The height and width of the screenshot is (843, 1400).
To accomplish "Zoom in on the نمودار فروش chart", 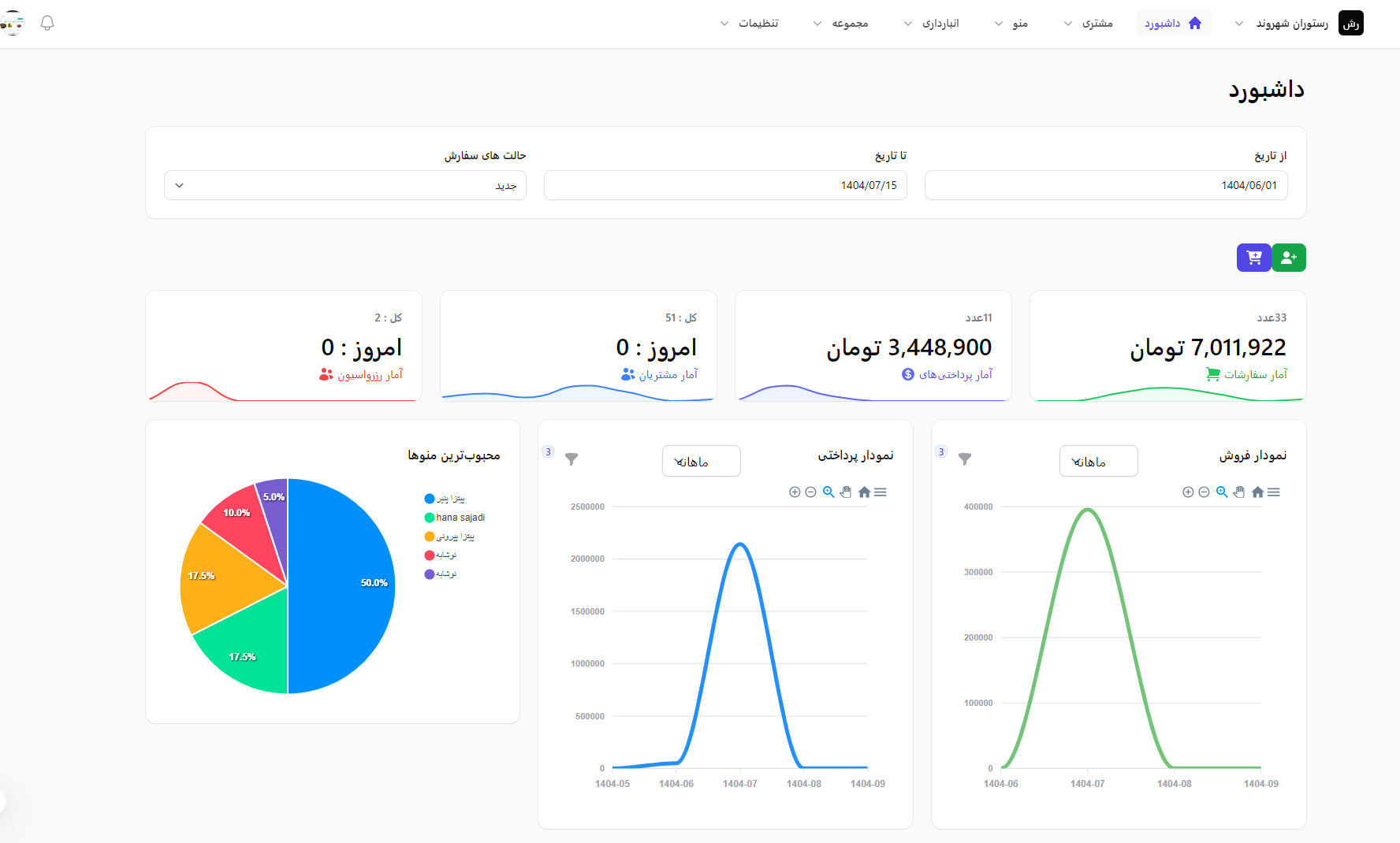I will [1188, 492].
